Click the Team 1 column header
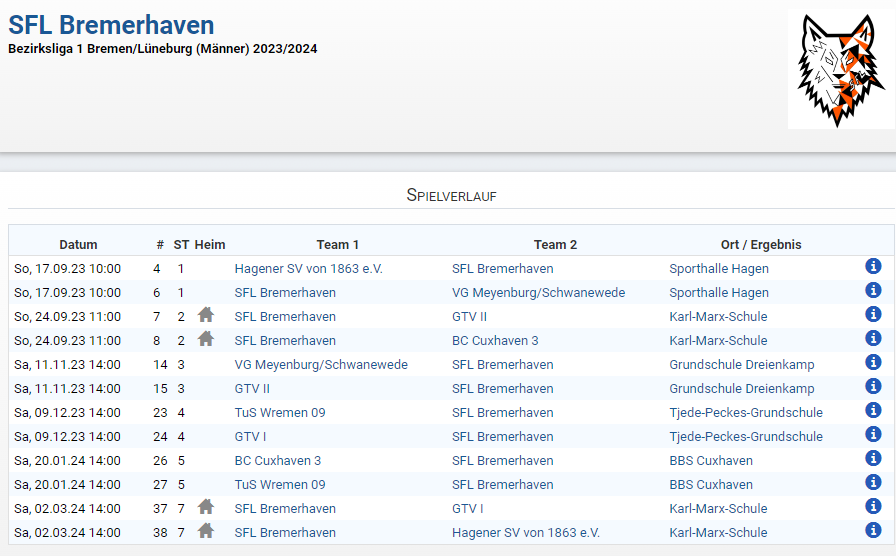 point(338,245)
